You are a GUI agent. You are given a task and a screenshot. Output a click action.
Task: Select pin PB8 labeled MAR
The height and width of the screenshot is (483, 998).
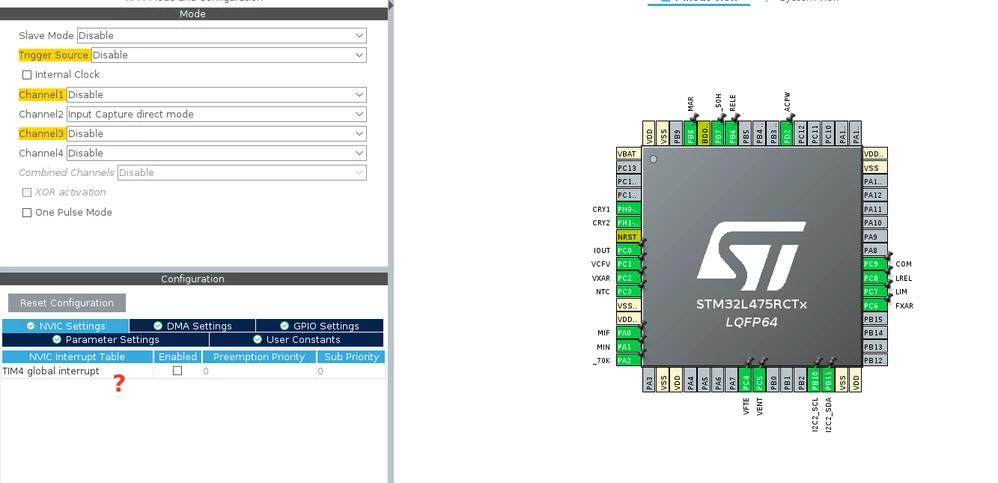(x=690, y=134)
